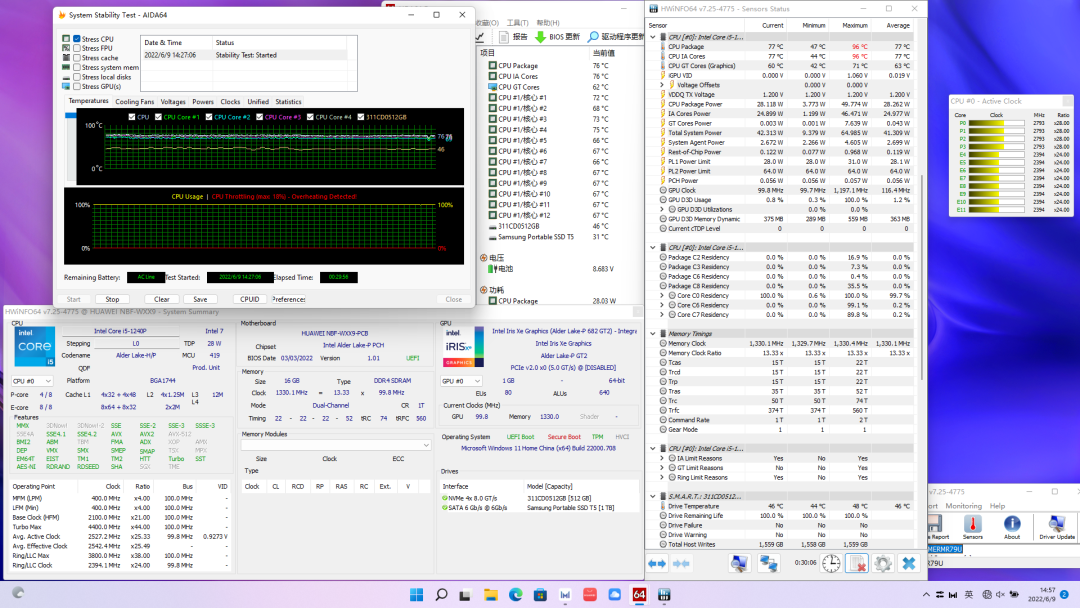Screen dimensions: 1080x608
Task: Open the Memory Modules dropdown
Action: (x=335, y=445)
